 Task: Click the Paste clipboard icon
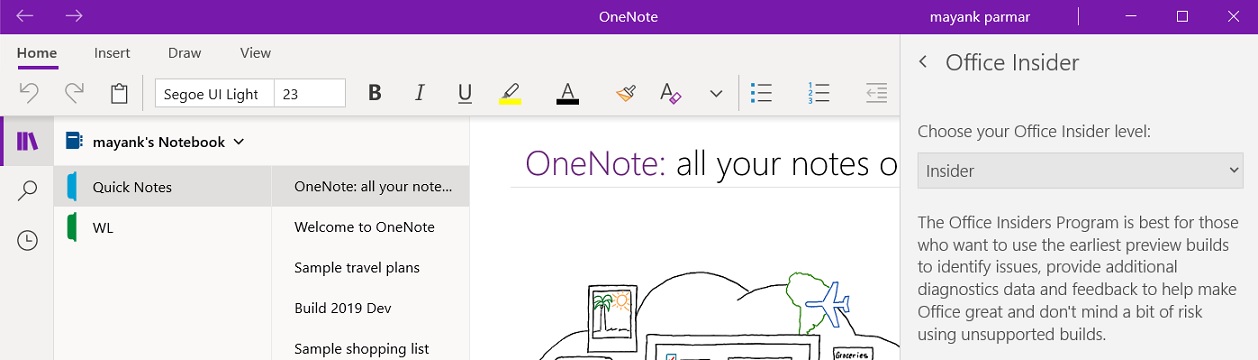pos(119,93)
